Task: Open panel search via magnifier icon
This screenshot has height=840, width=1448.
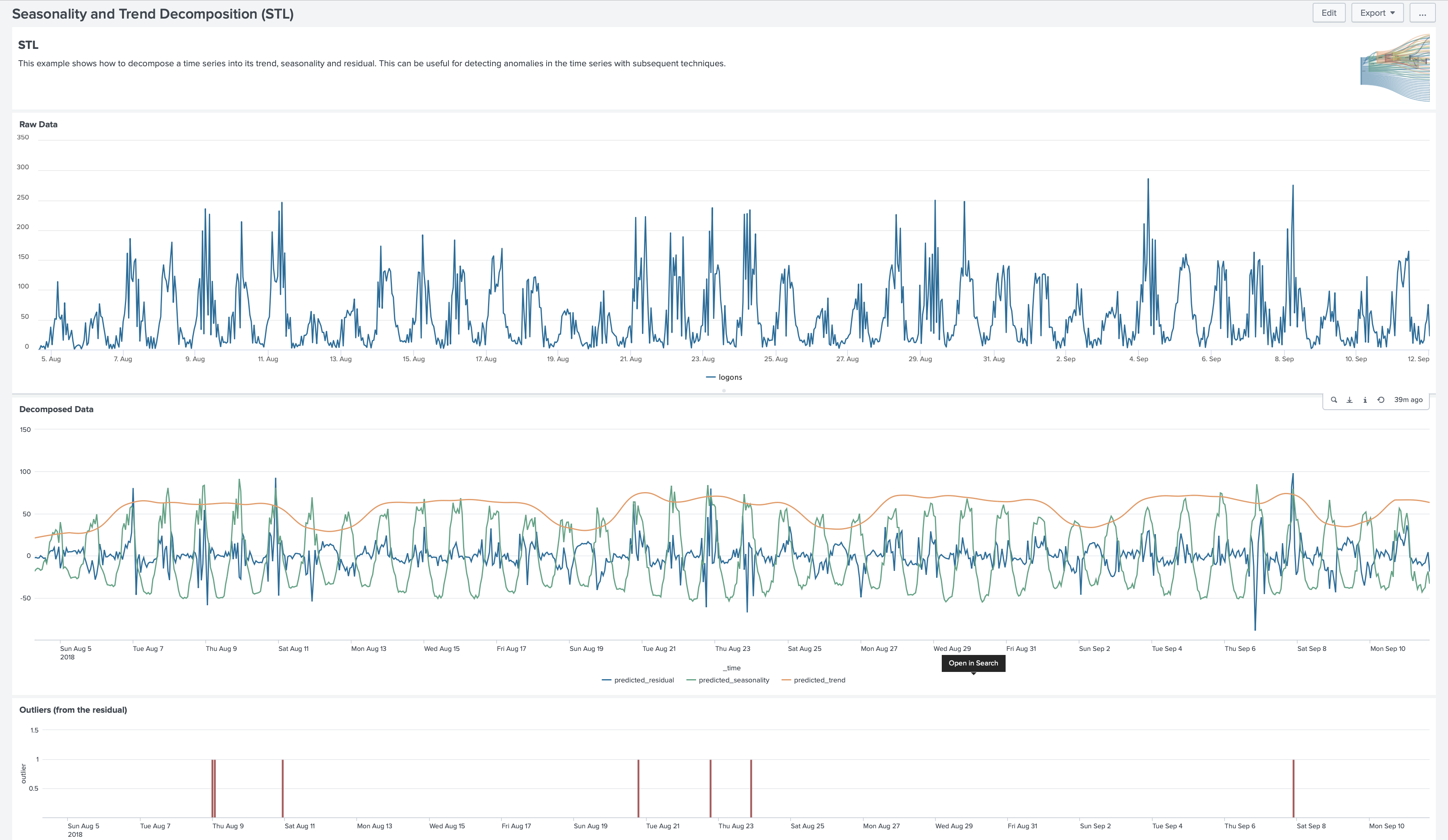Action: 1334,400
